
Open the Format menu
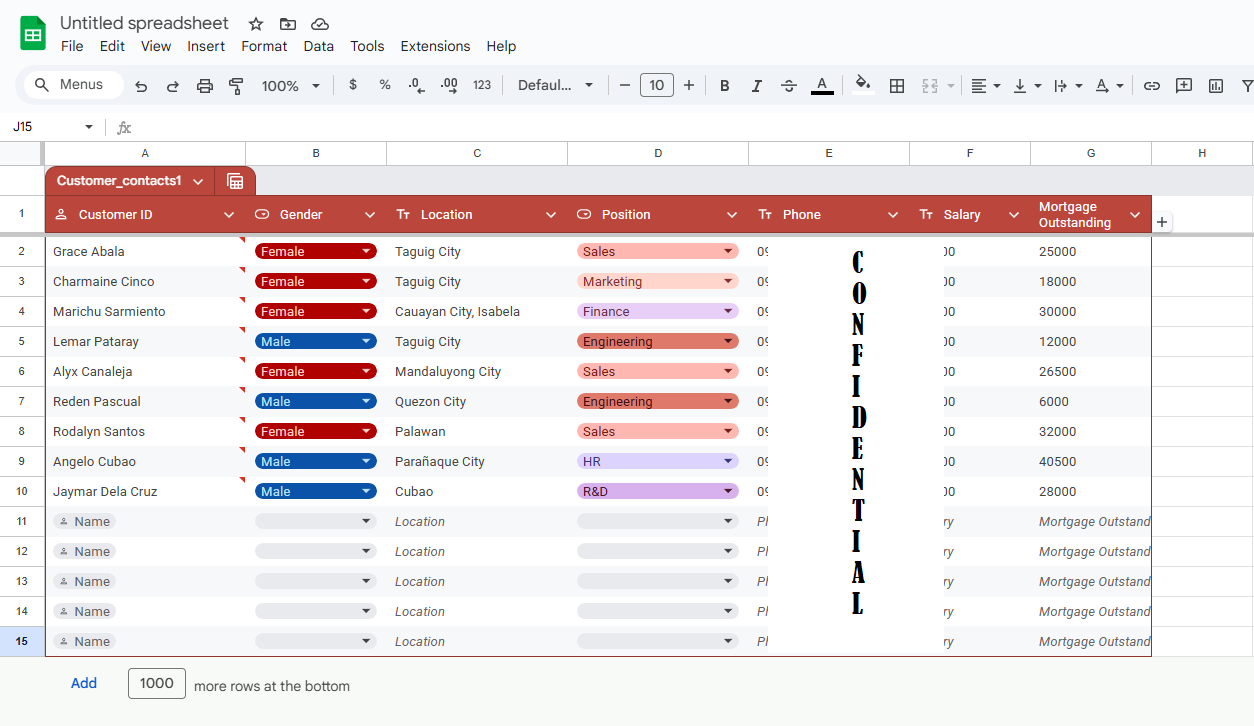(264, 46)
